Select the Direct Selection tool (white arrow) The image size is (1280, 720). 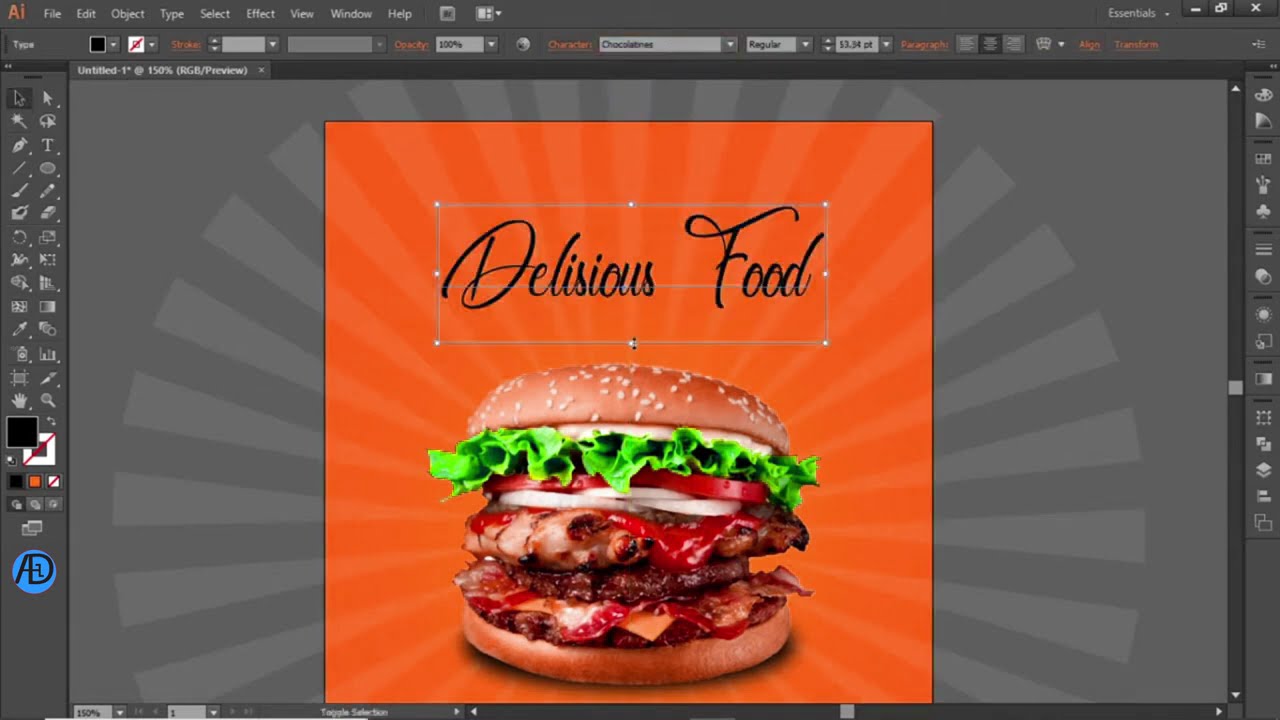tap(47, 98)
